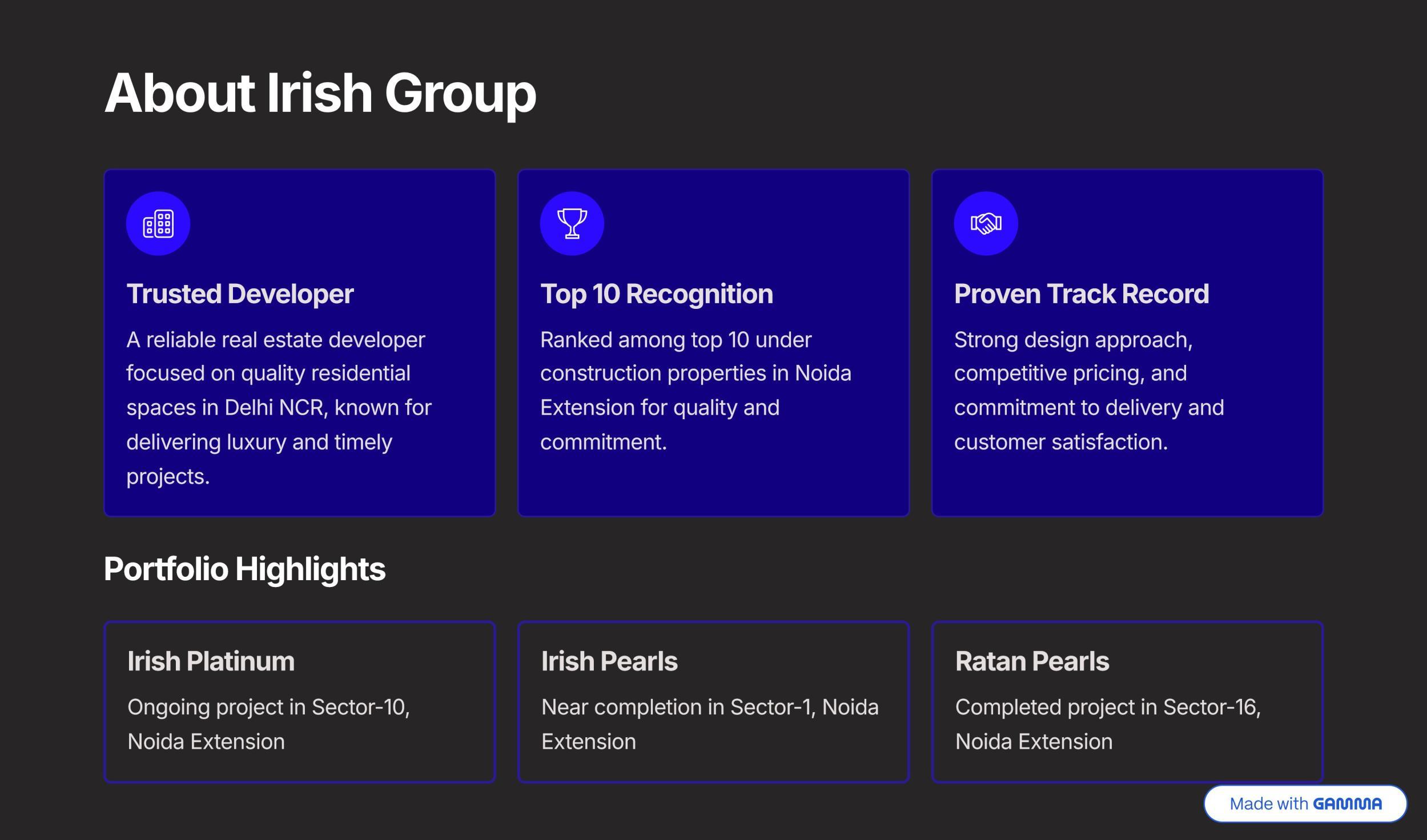Select the "About Irish Group" title
1427x840 pixels.
coord(320,93)
